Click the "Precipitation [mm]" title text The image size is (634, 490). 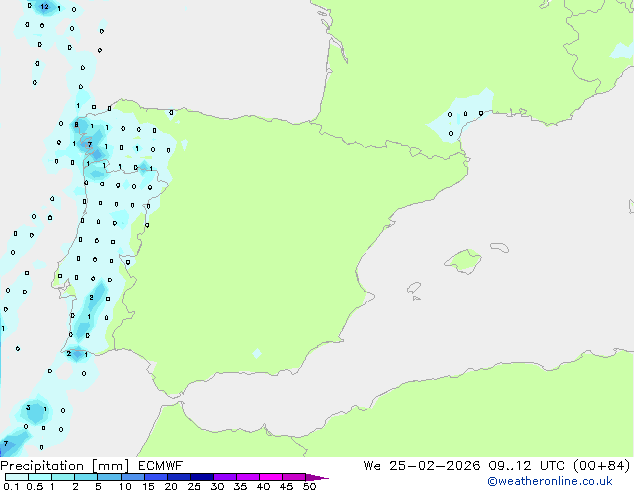pyautogui.click(x=65, y=466)
